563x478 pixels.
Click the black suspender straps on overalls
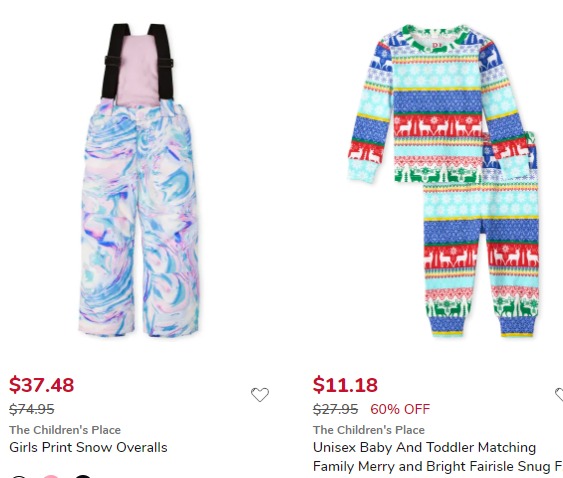pos(138,61)
